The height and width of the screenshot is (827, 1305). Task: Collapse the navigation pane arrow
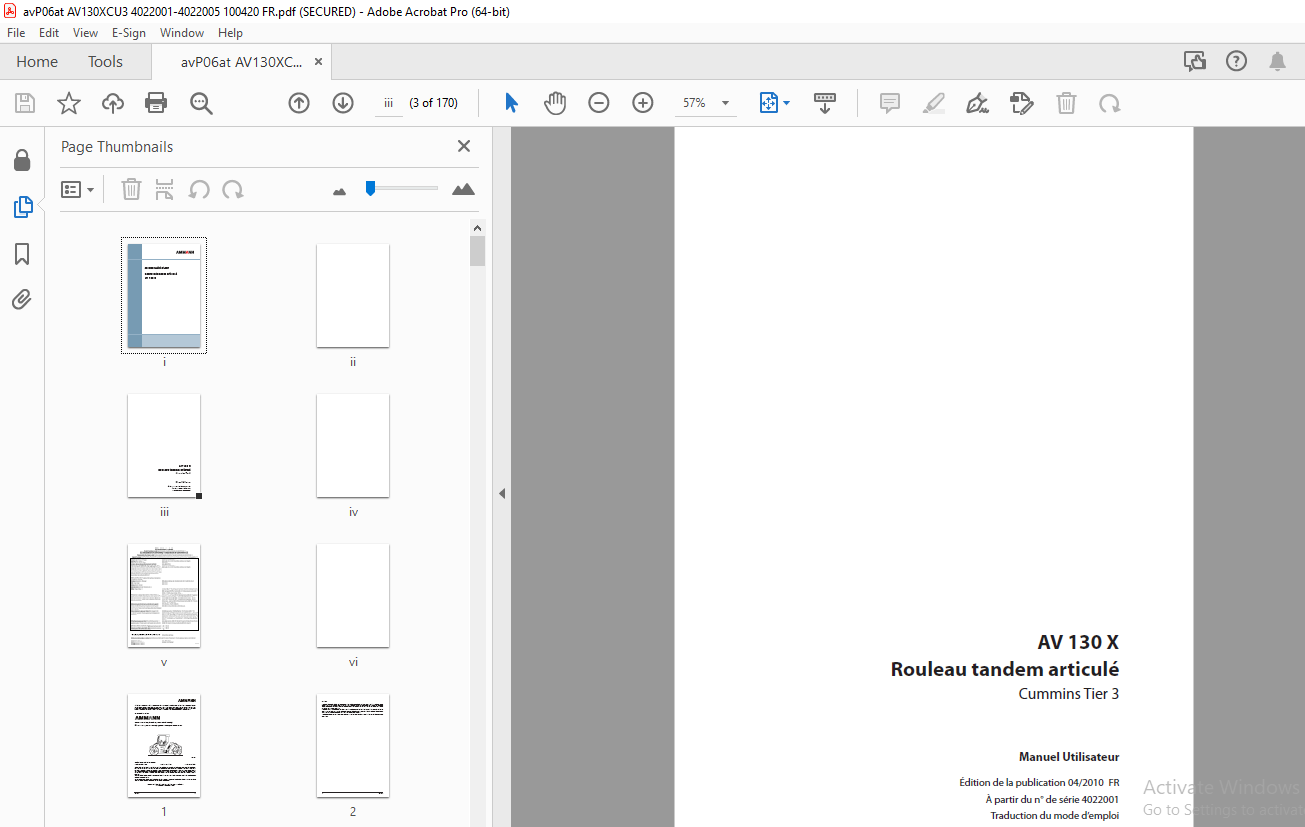[502, 493]
